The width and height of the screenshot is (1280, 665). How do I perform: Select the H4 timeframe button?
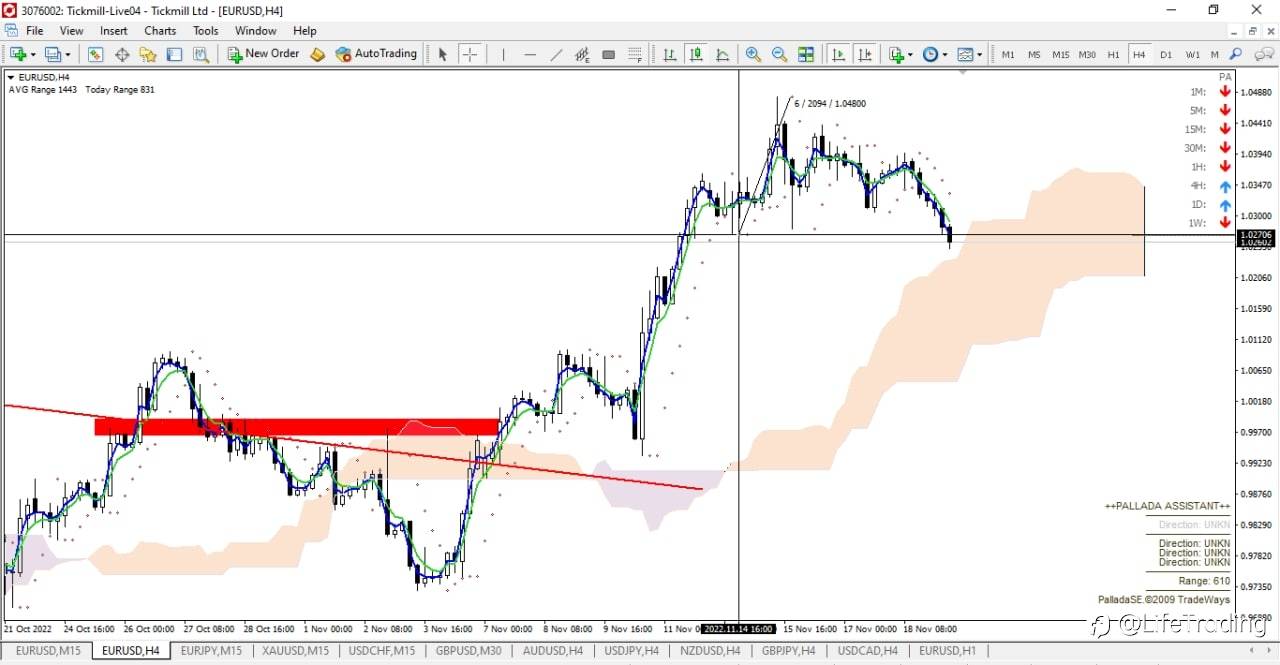click(x=1139, y=55)
